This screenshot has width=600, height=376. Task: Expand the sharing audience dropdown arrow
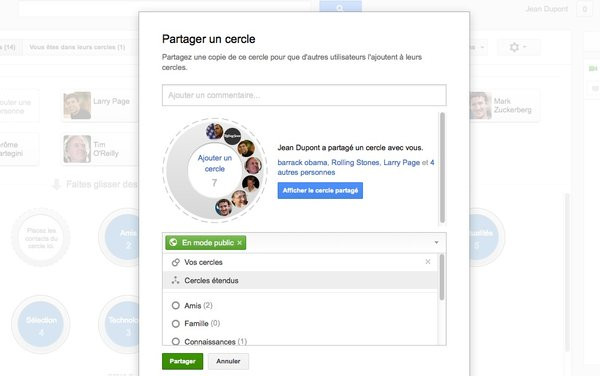tap(436, 243)
